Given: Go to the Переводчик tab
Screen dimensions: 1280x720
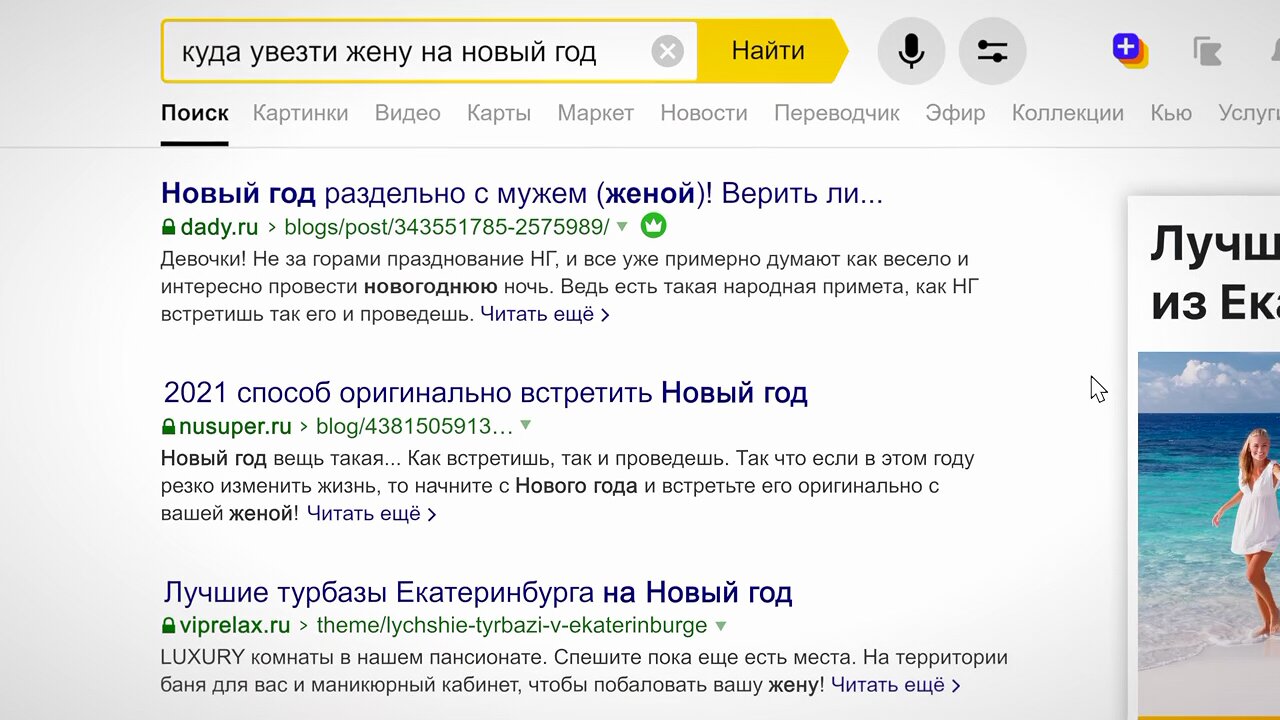Looking at the screenshot, I should pyautogui.click(x=836, y=113).
